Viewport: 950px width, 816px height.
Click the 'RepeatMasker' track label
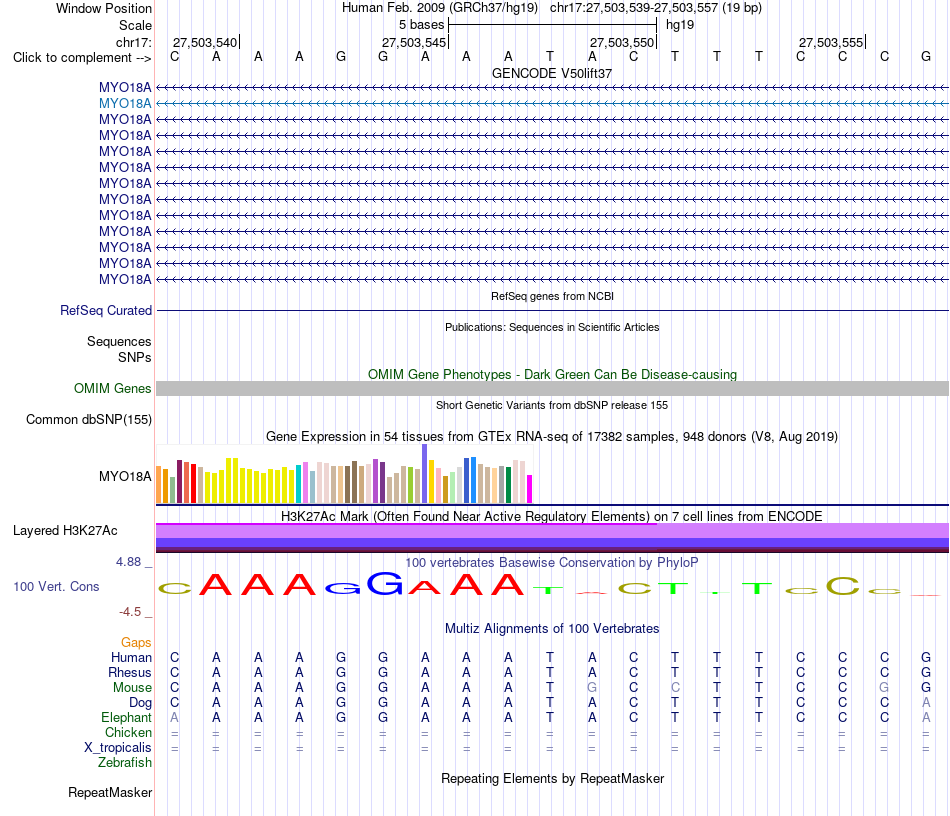[x=110, y=792]
